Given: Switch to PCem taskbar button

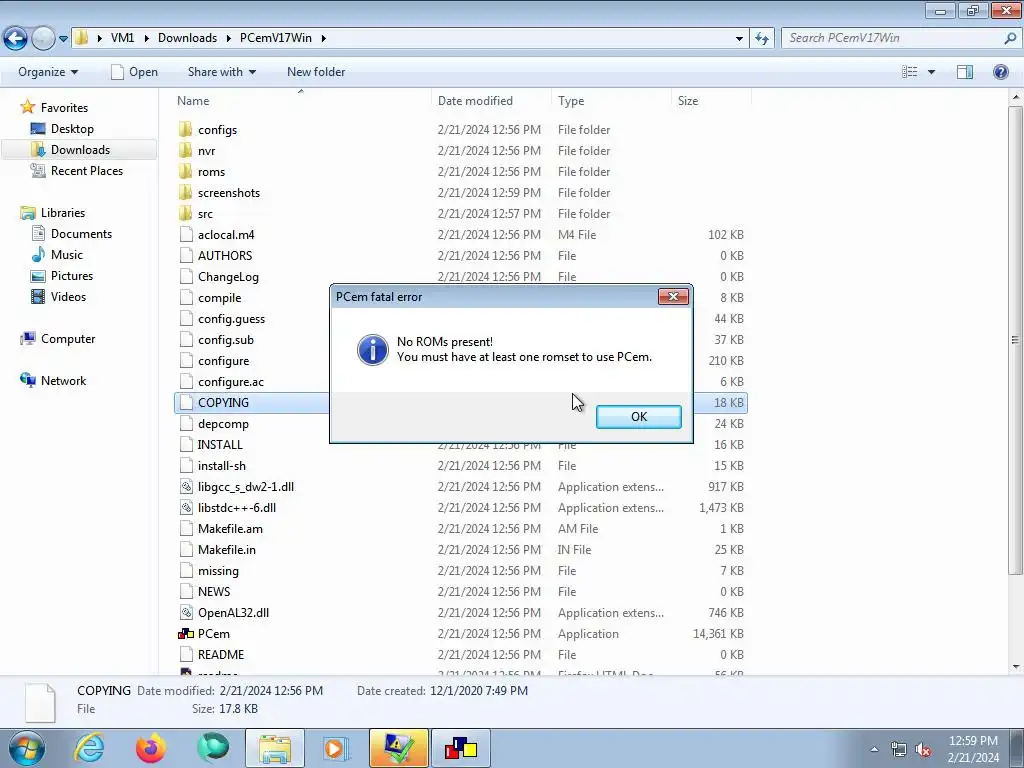Looking at the screenshot, I should [460, 748].
